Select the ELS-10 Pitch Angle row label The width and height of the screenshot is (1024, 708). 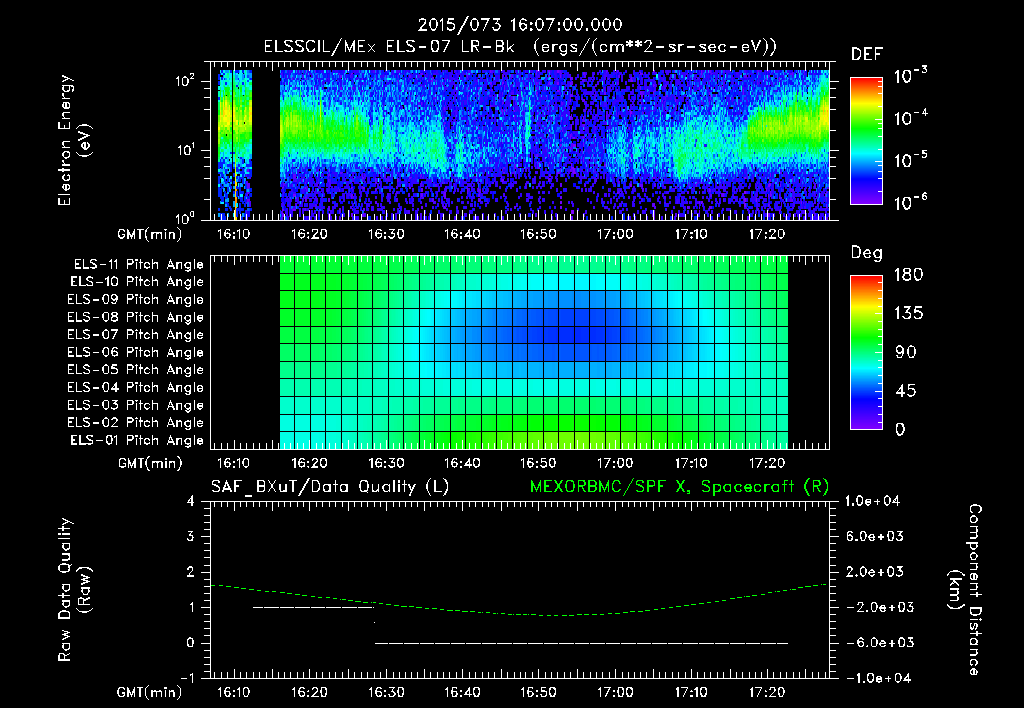tap(137, 282)
